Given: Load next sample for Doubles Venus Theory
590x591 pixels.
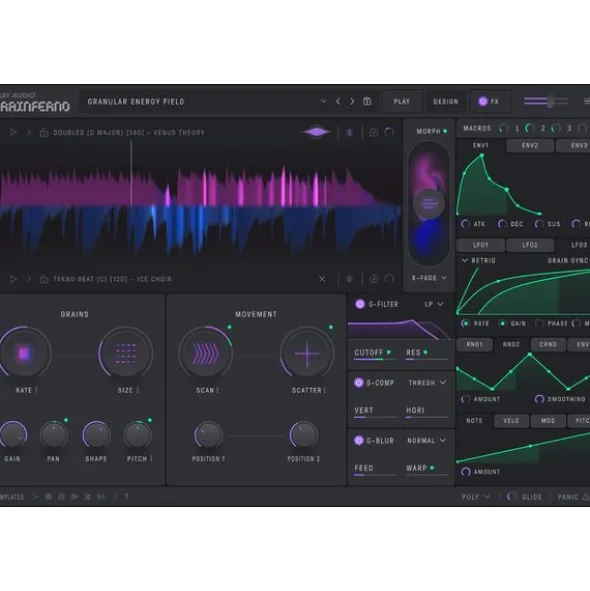Looking at the screenshot, I should (x=29, y=132).
